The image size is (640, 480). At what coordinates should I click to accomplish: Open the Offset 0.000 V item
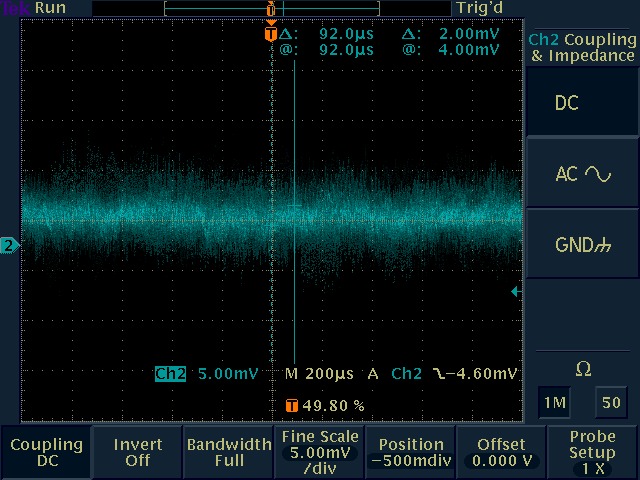coord(502,452)
